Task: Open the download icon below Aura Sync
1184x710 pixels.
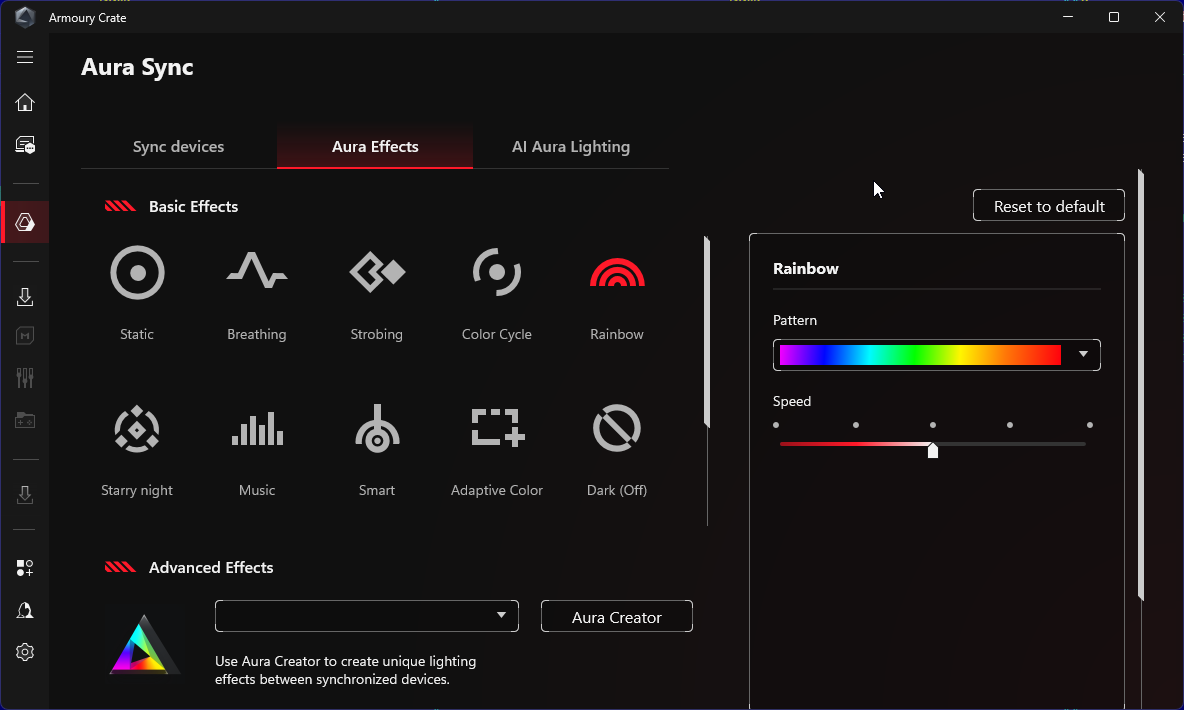Action: click(25, 297)
